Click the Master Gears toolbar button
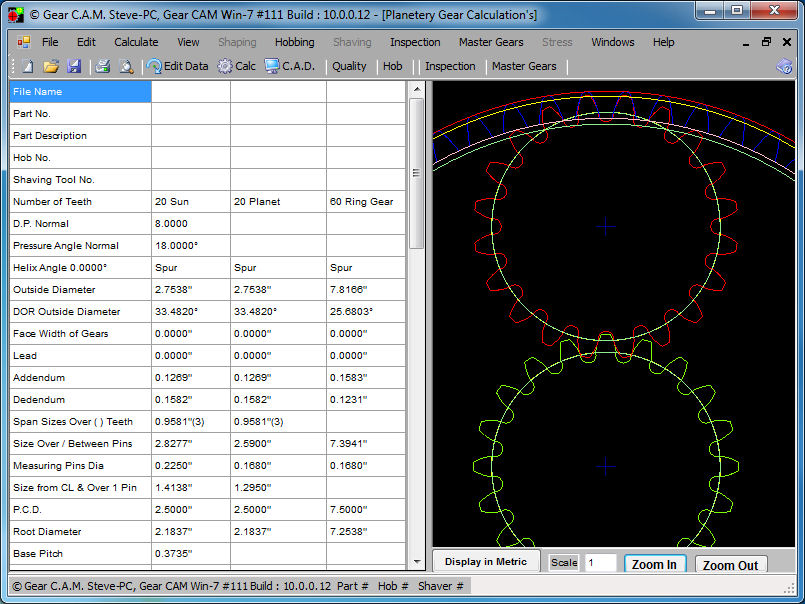This screenshot has width=805, height=604. [524, 66]
